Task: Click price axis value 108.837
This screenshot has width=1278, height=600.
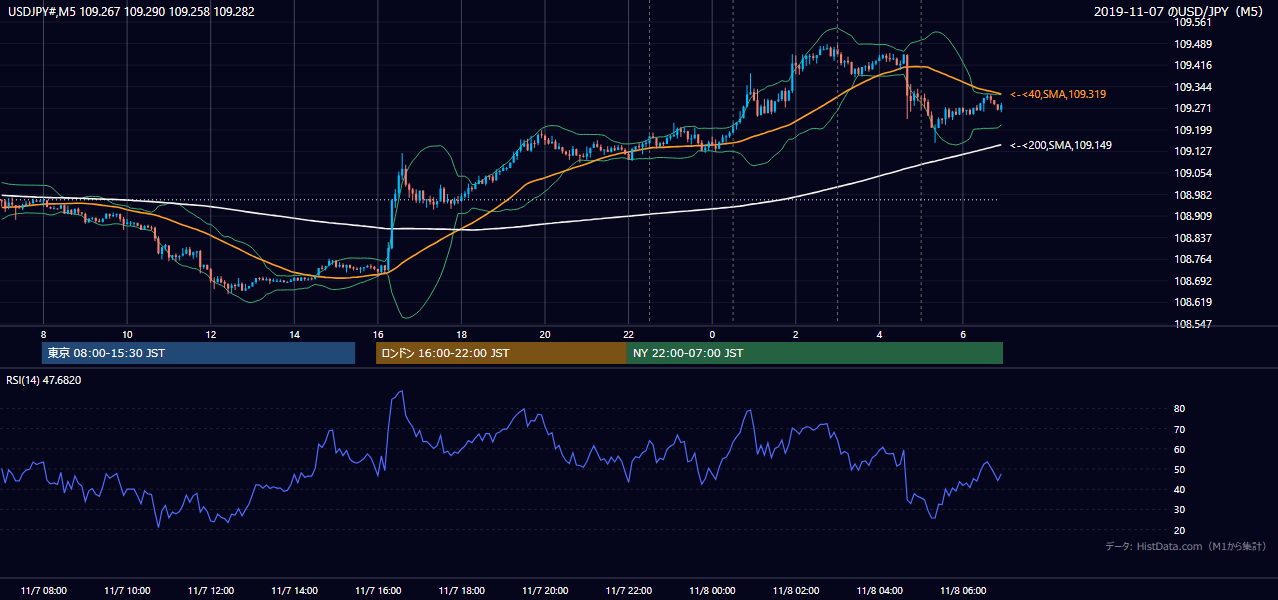Action: tap(1192, 238)
